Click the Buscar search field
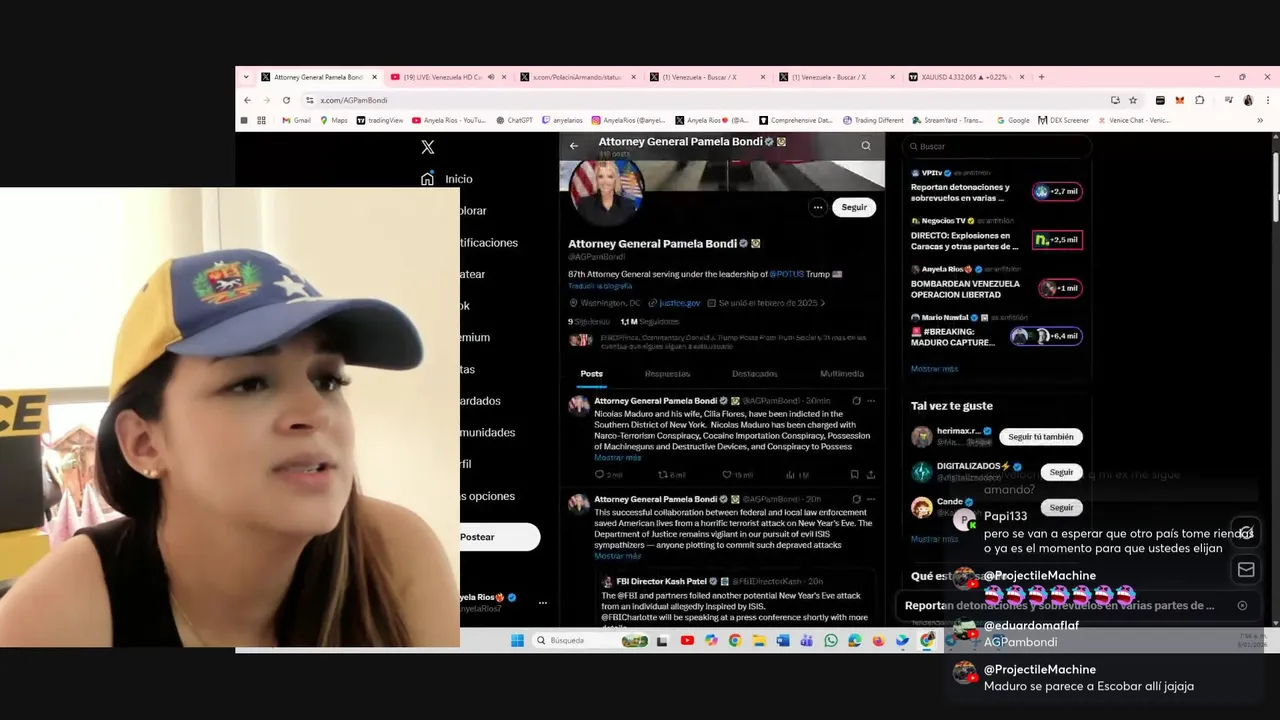The height and width of the screenshot is (720, 1280). pyautogui.click(x=996, y=146)
